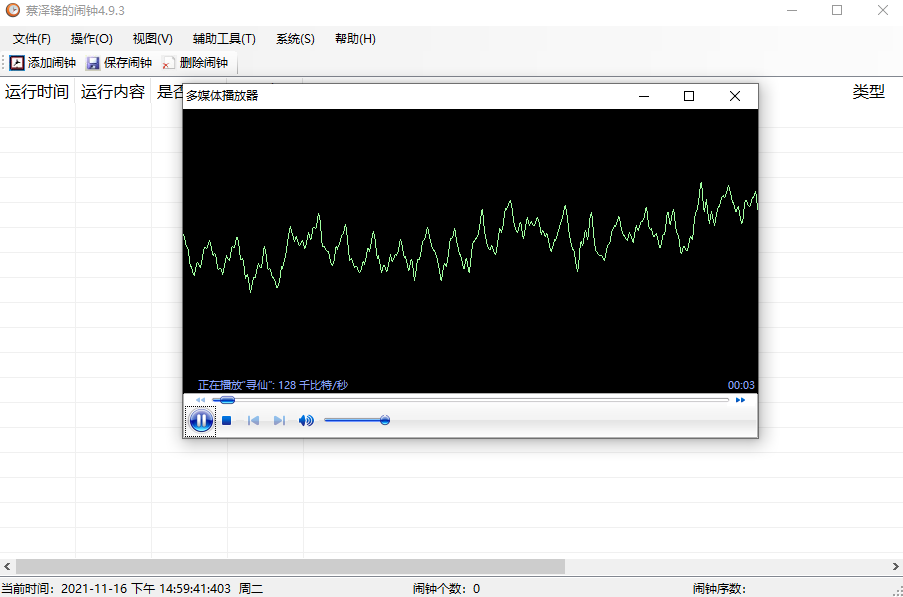
Task: Click the 正在播放 "寻仙" status text
Action: [x=273, y=385]
